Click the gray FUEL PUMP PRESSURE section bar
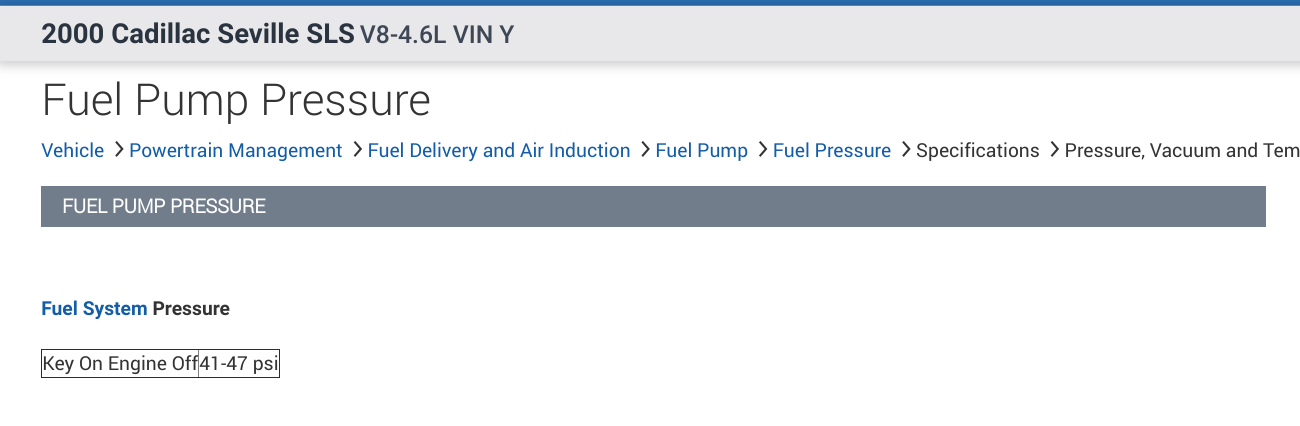 653,207
